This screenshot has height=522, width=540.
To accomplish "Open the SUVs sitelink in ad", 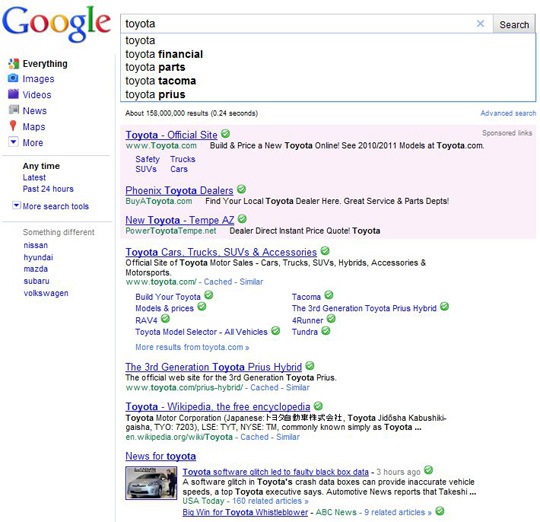I will [146, 169].
